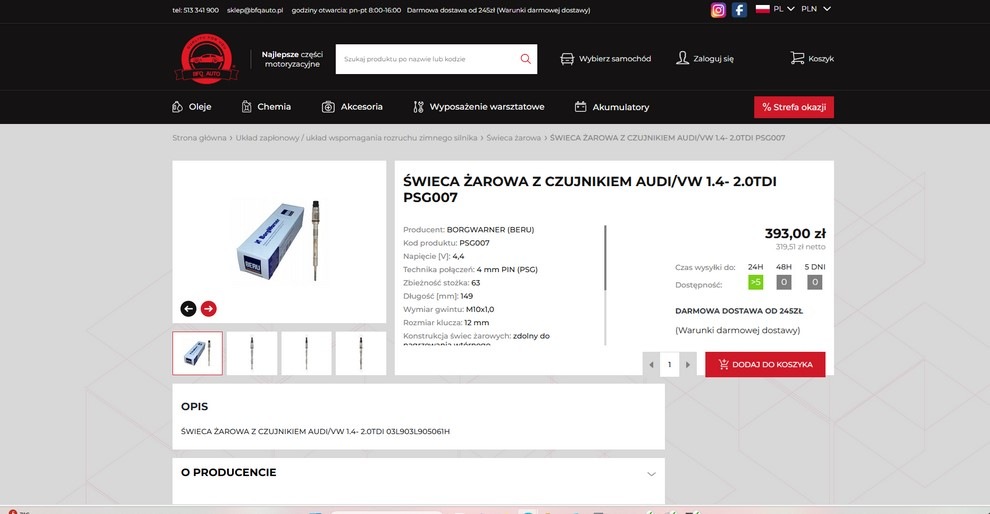Select the second glow plug thumbnail
This screenshot has width=990, height=514.
pos(252,353)
